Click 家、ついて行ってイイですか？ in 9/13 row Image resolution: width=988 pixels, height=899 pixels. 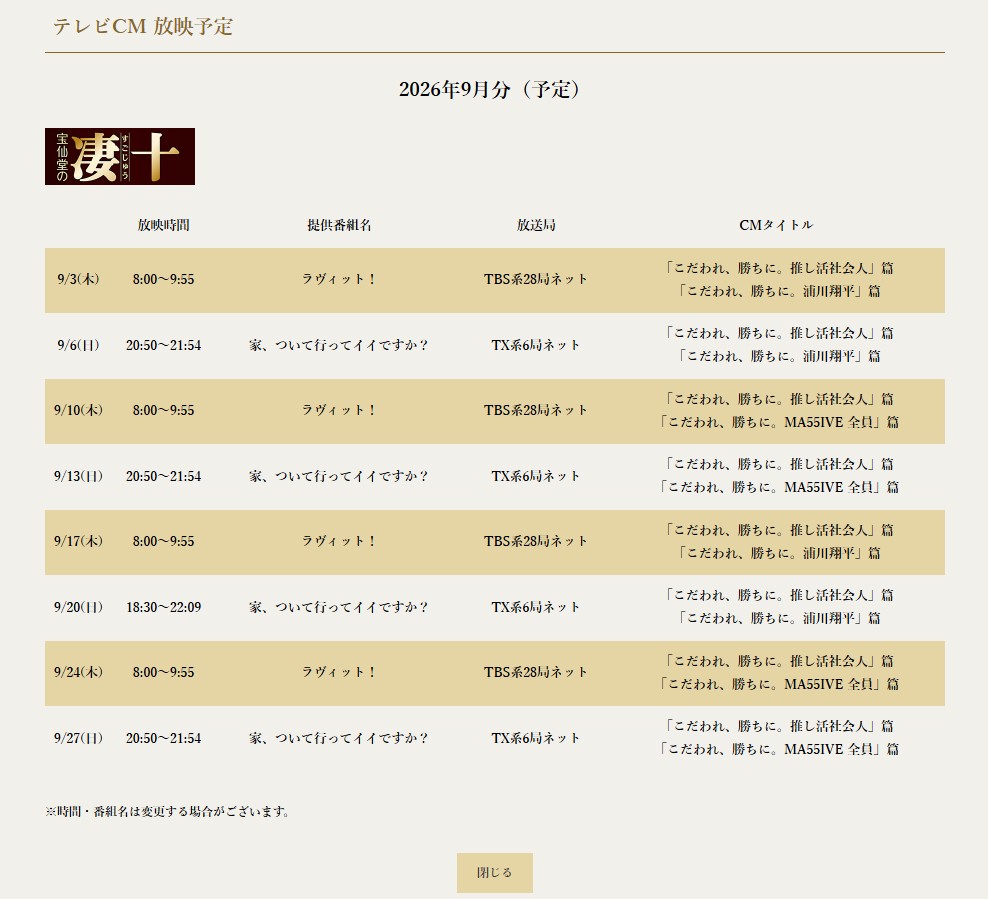pyautogui.click(x=339, y=476)
